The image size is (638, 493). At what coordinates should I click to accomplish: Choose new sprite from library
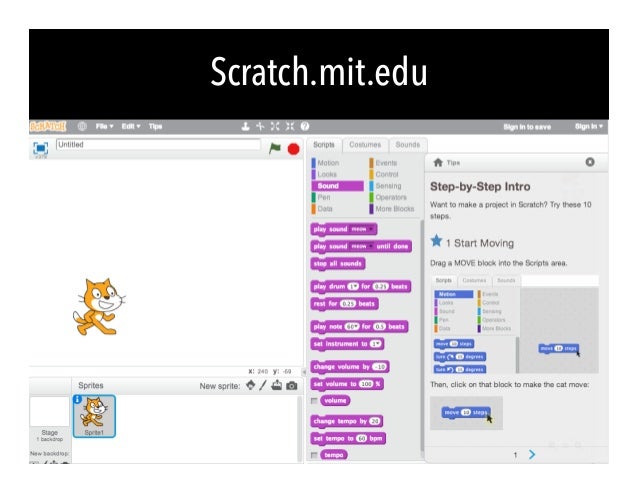251,385
